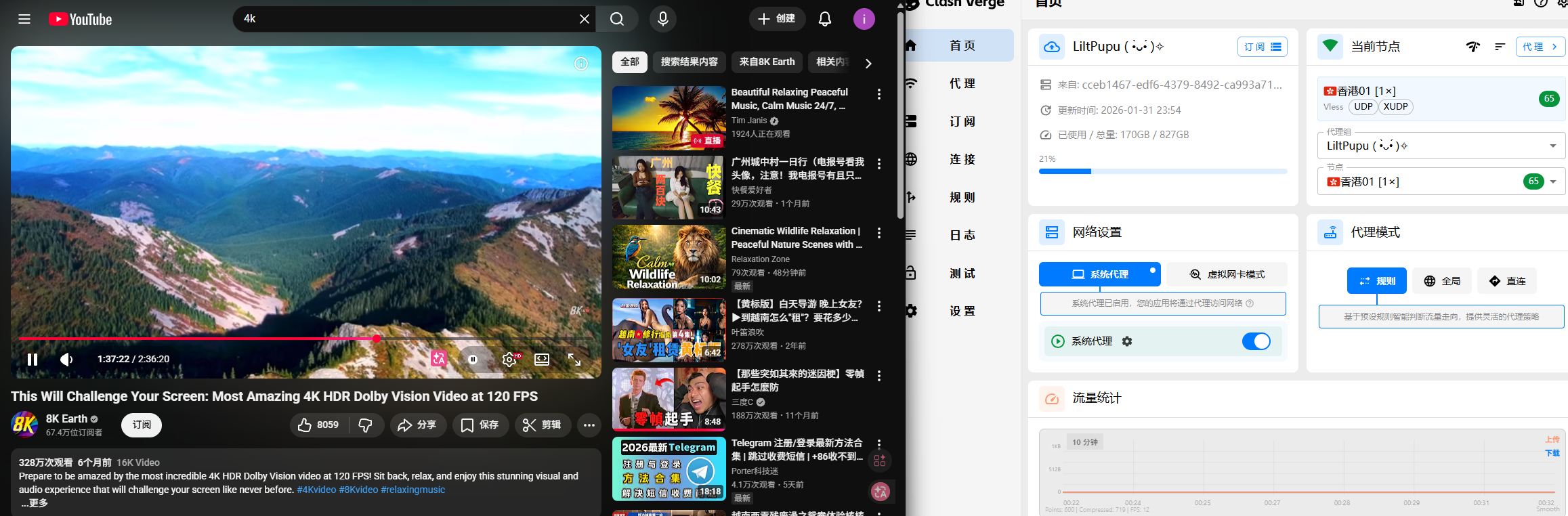Open the 连接 page in Clash sidebar
Screen dimensions: 1568x516
(962, 159)
